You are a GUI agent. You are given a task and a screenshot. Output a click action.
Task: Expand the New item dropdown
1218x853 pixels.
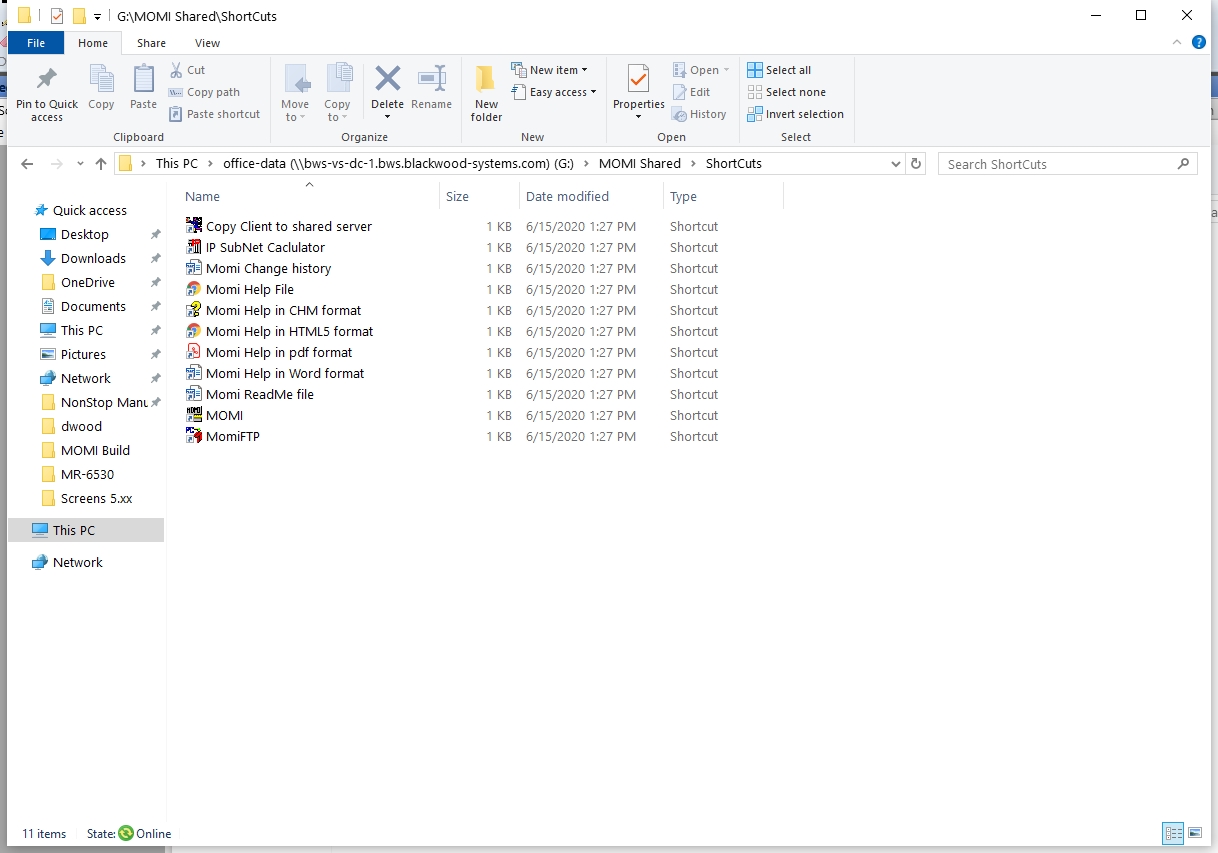coord(550,70)
